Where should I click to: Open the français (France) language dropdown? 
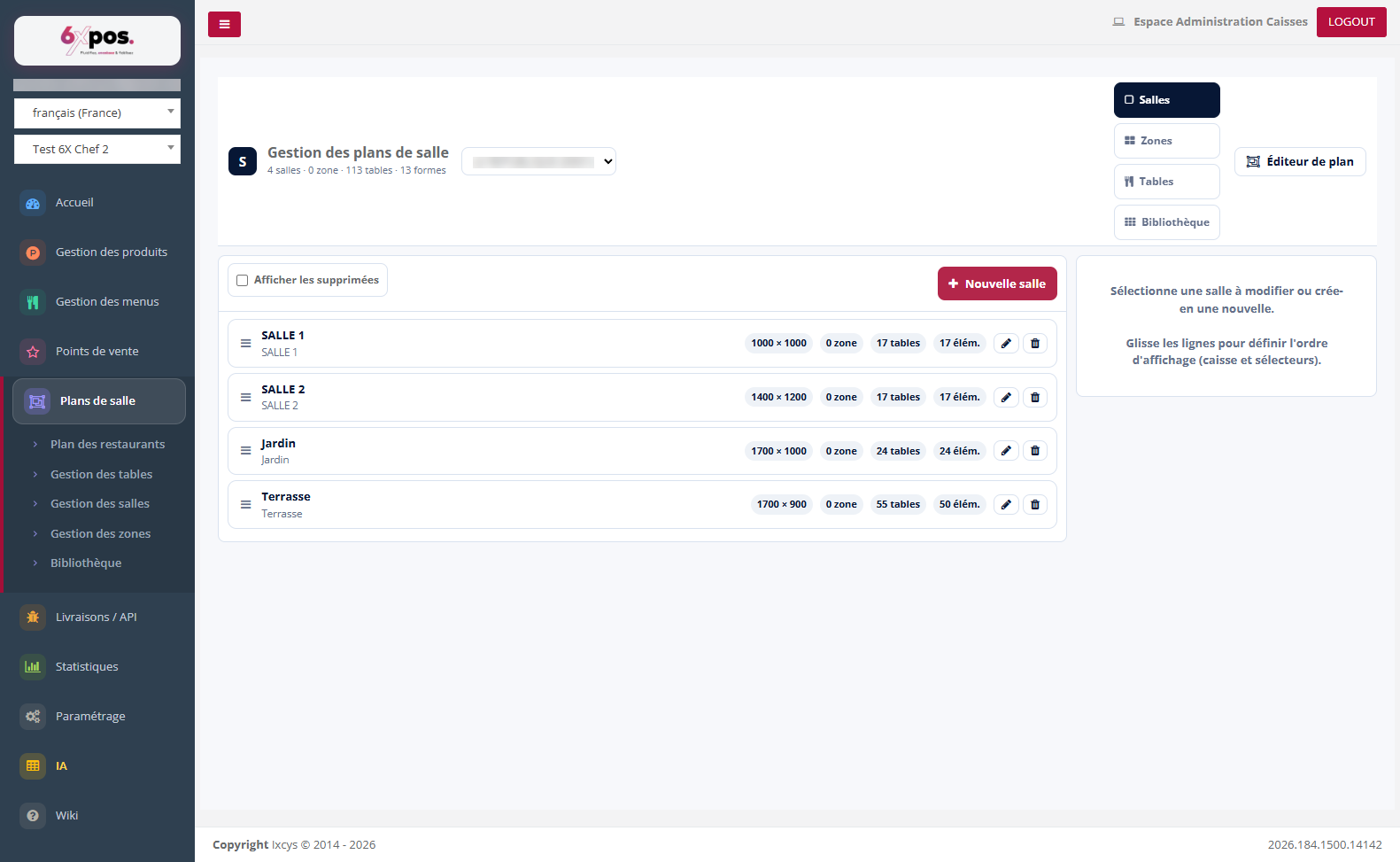pos(97,113)
